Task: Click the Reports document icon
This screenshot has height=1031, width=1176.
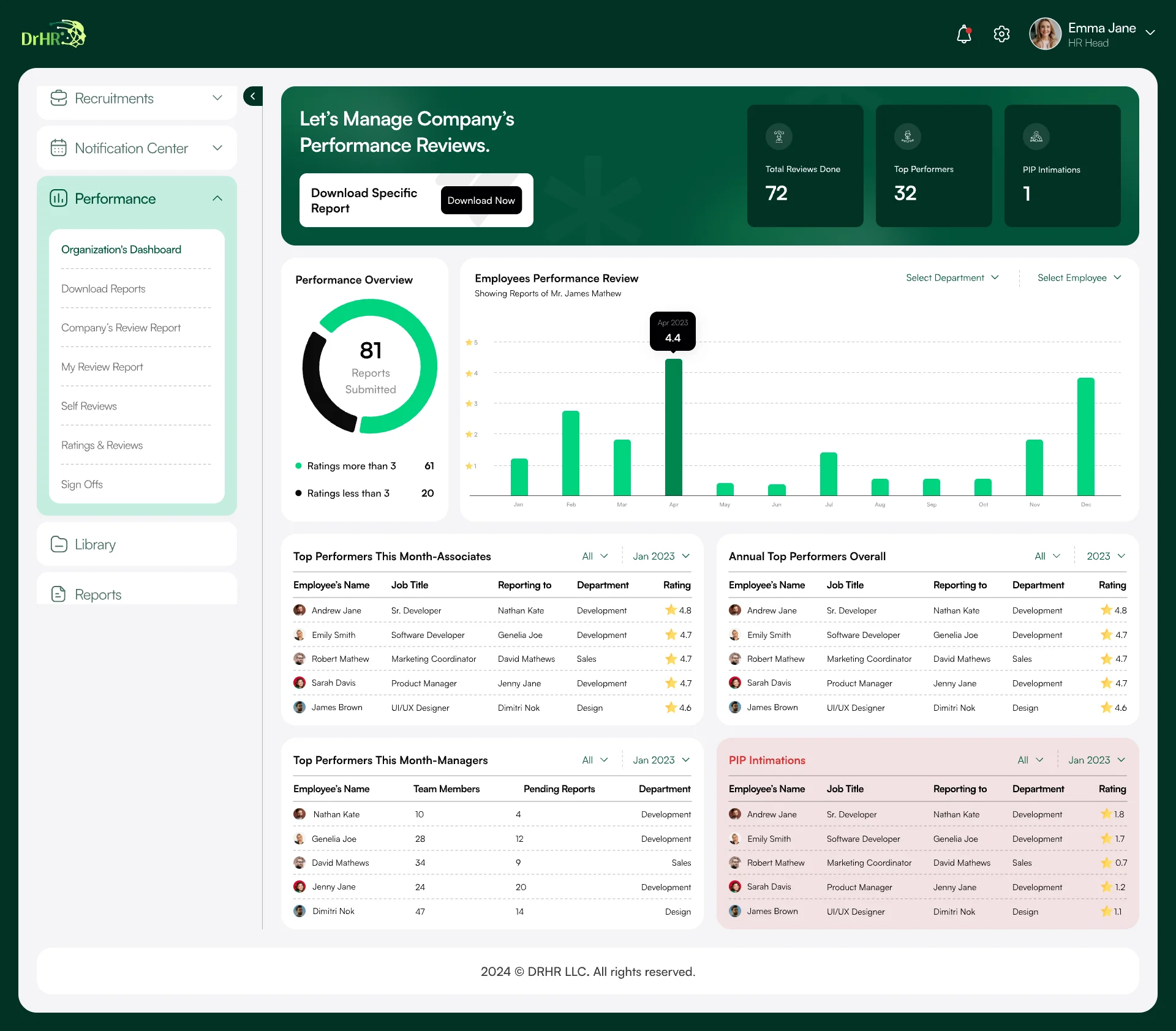Action: pyautogui.click(x=59, y=594)
